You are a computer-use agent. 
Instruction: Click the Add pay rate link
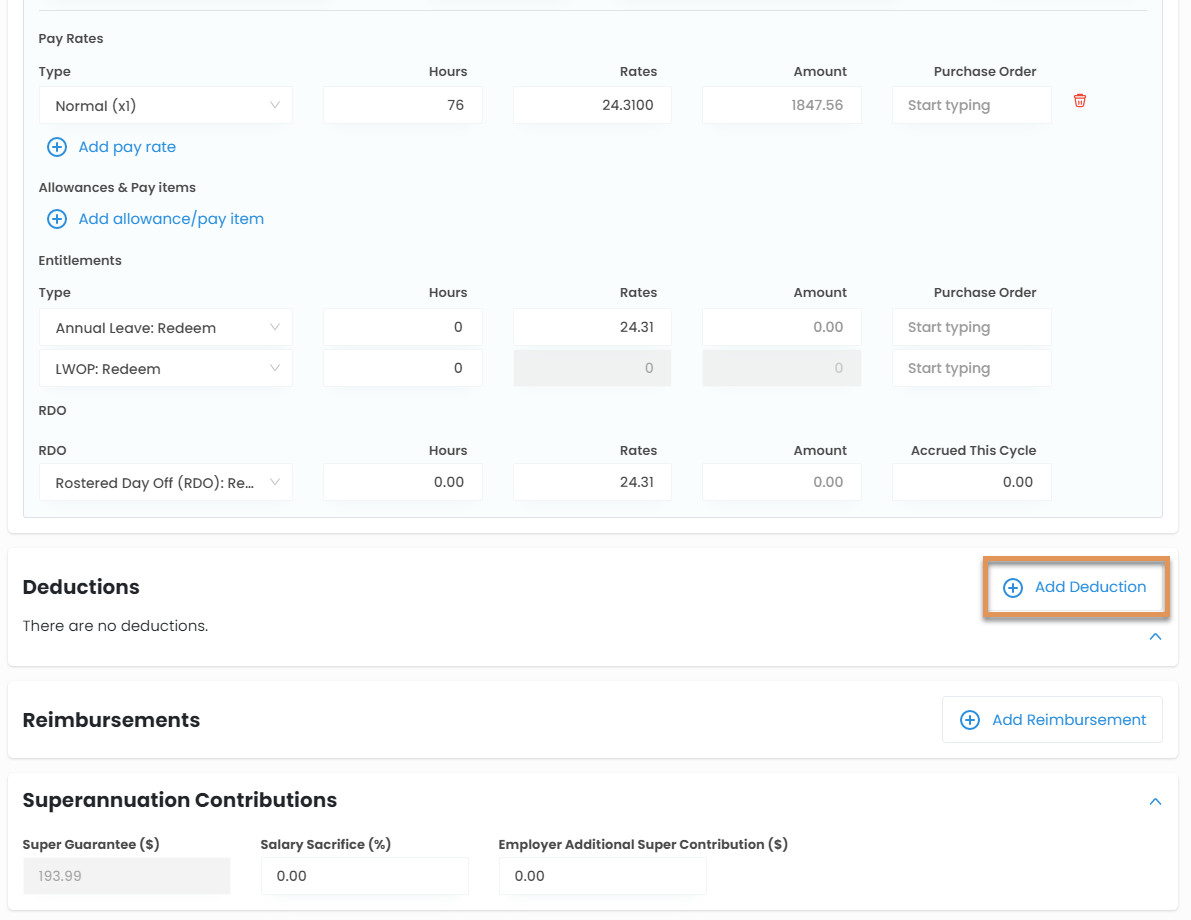tap(127, 147)
